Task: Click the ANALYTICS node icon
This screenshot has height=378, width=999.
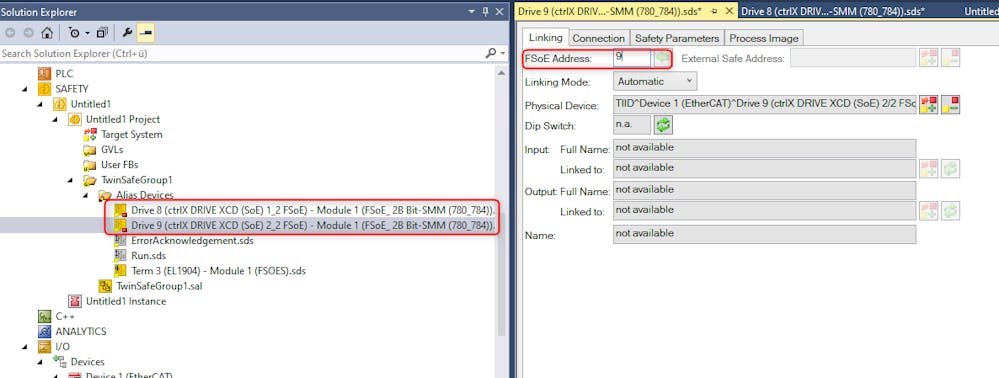Action: (x=44, y=331)
